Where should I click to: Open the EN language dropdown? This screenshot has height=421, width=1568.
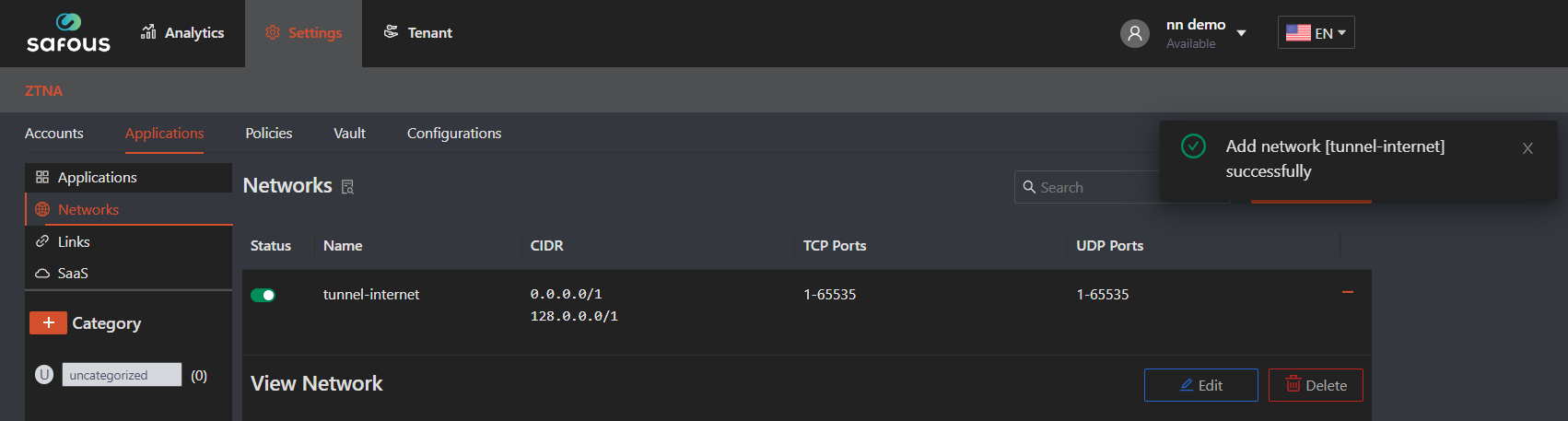click(1316, 33)
